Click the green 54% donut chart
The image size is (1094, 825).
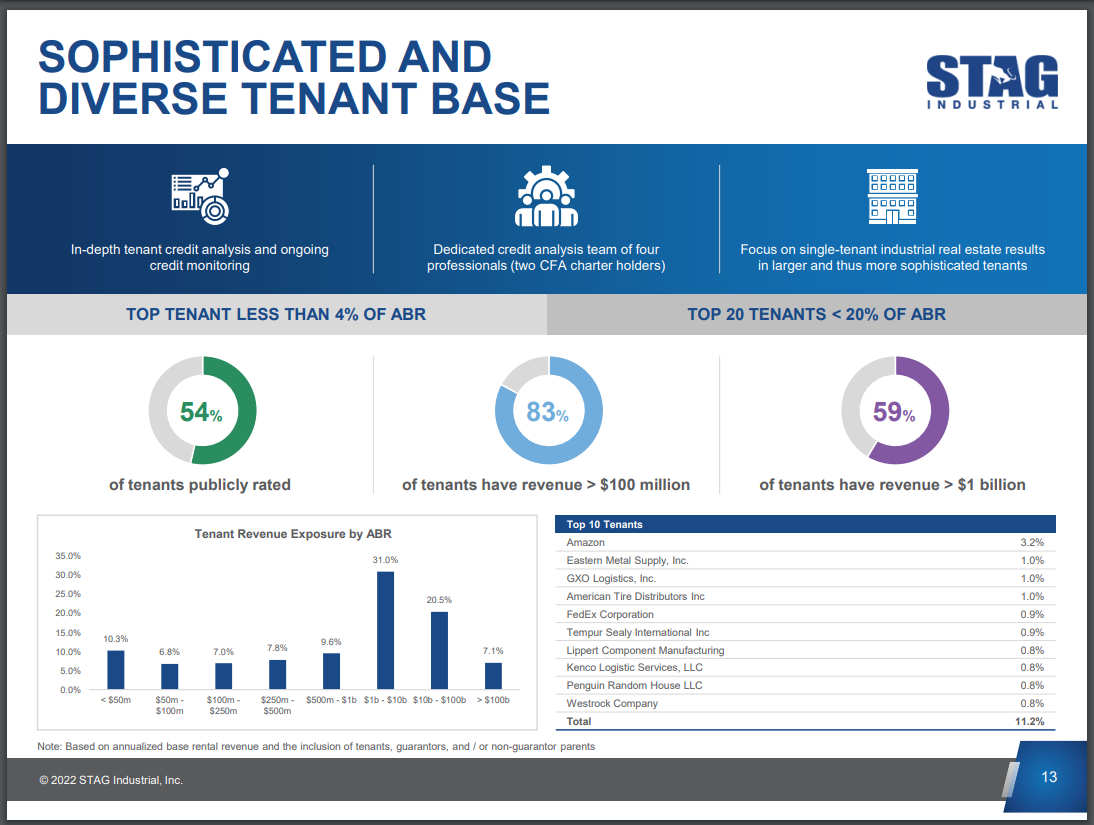point(202,411)
